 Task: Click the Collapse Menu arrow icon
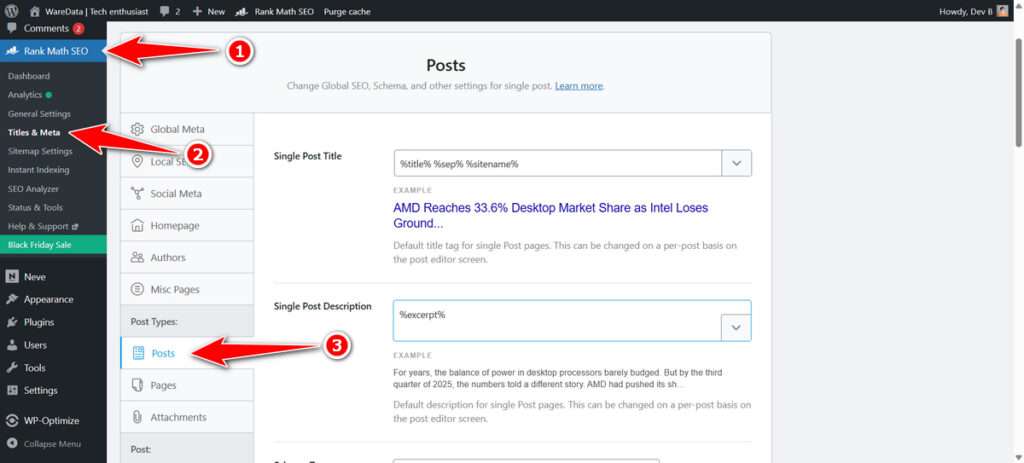12,443
